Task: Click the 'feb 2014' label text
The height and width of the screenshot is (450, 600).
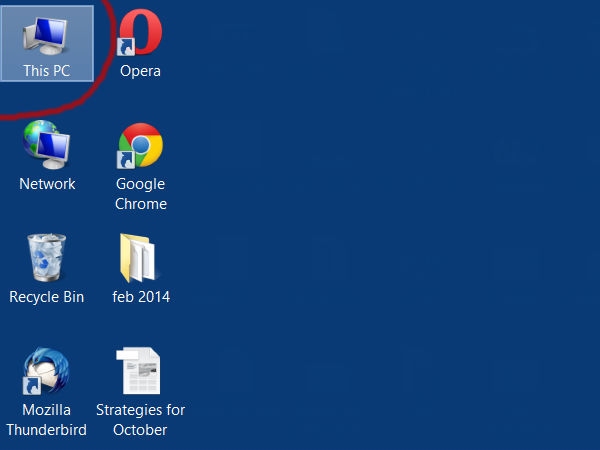Action: [x=141, y=297]
